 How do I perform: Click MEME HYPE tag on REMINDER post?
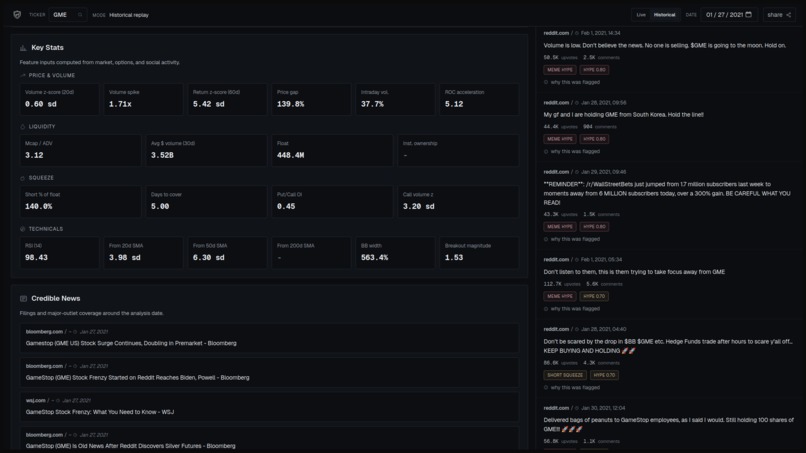(560, 227)
